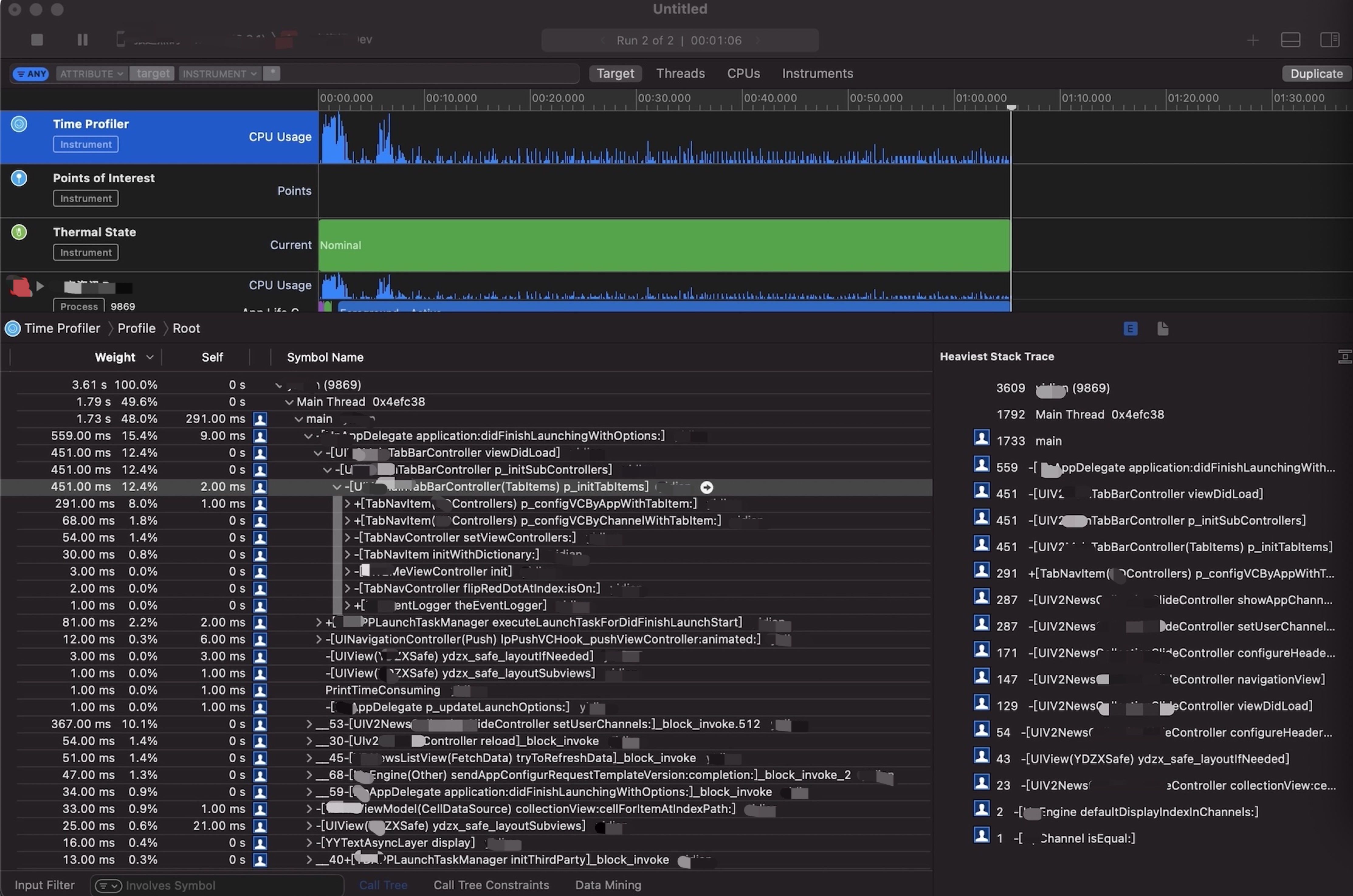Open the ATTRIBUTE filter dropdown

(91, 74)
